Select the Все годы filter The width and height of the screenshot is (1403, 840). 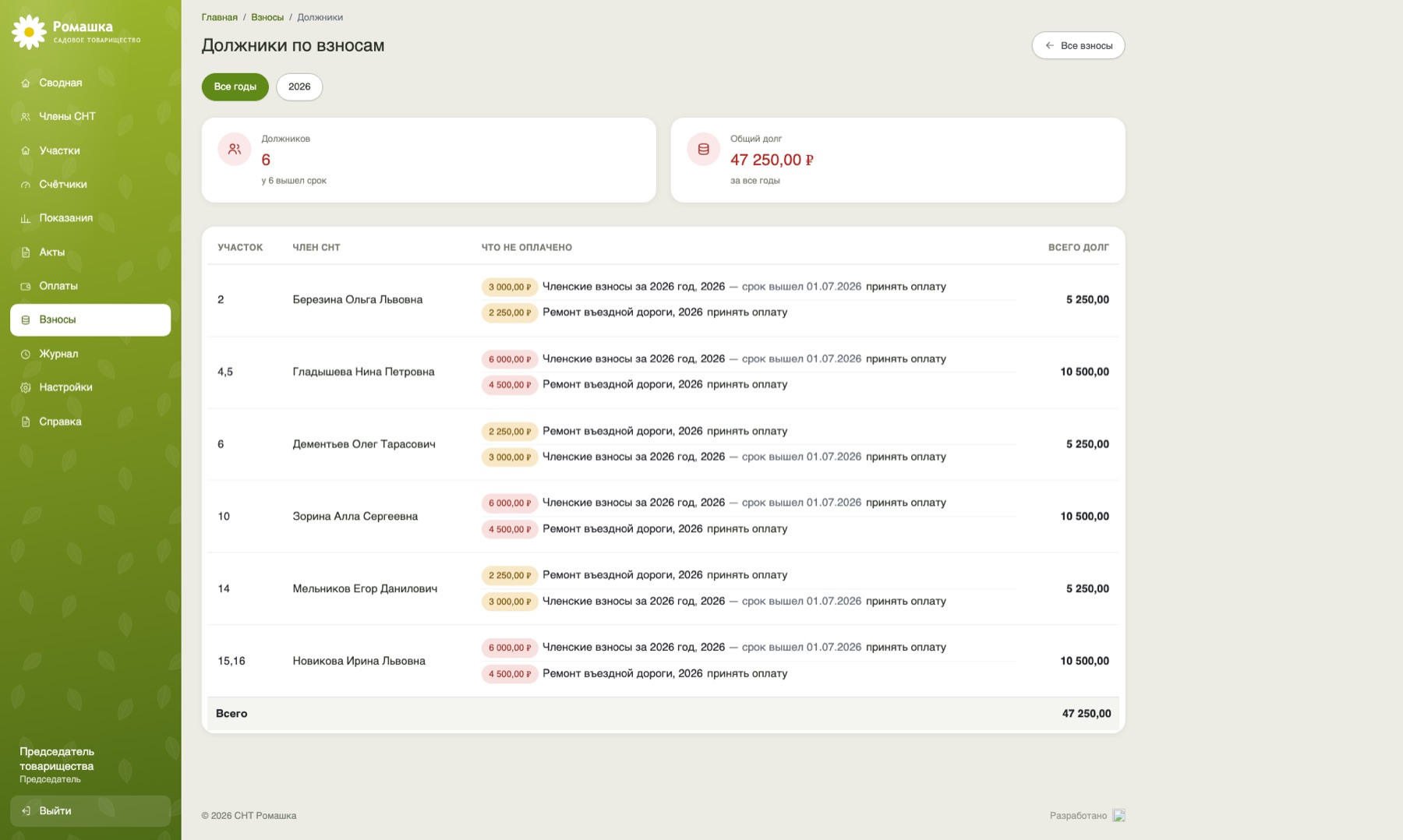(235, 86)
